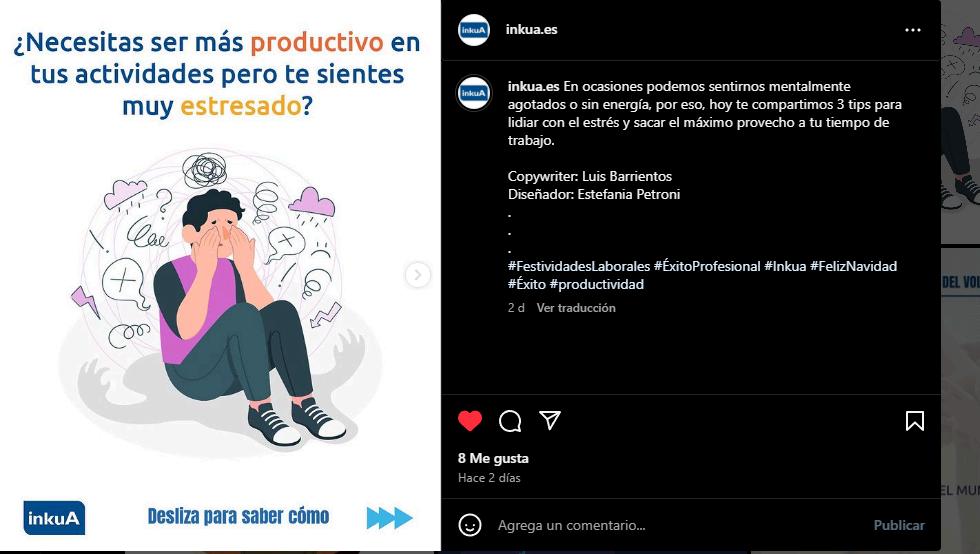Open the comment bubble icon
Image resolution: width=980 pixels, height=554 pixels.
(510, 421)
